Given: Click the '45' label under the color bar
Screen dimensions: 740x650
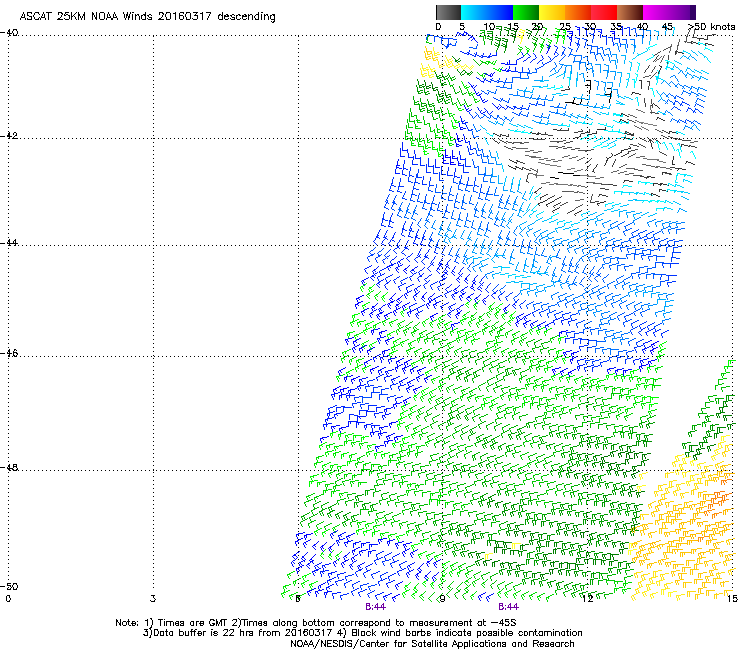Looking at the screenshot, I should click(x=667, y=27).
